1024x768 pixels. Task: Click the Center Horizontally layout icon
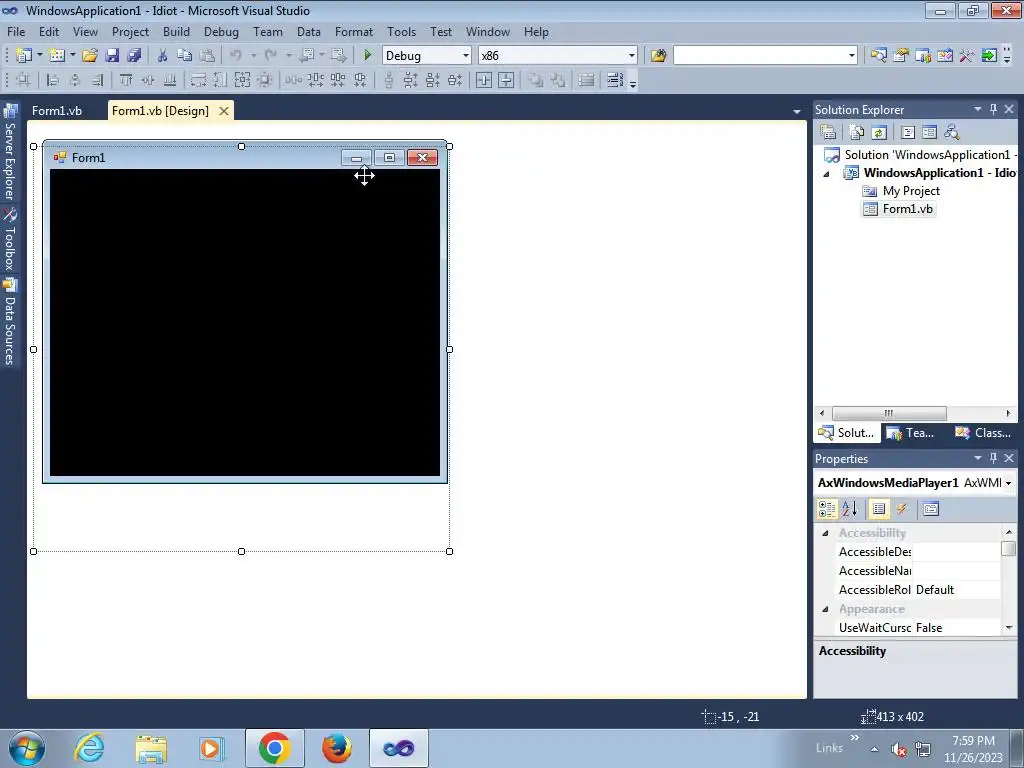484,80
